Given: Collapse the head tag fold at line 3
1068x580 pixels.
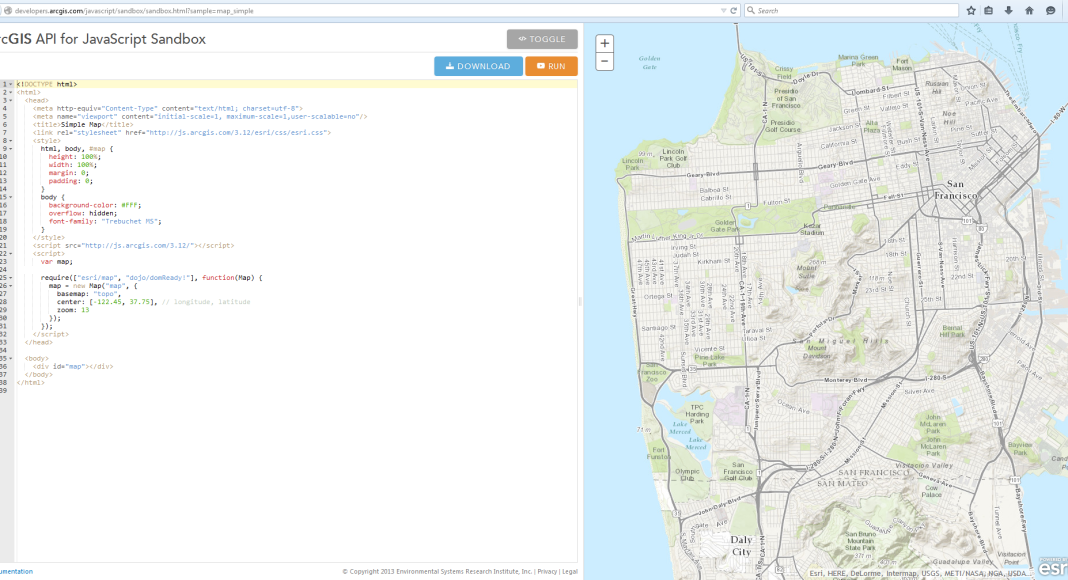Looking at the screenshot, I should (x=11, y=101).
